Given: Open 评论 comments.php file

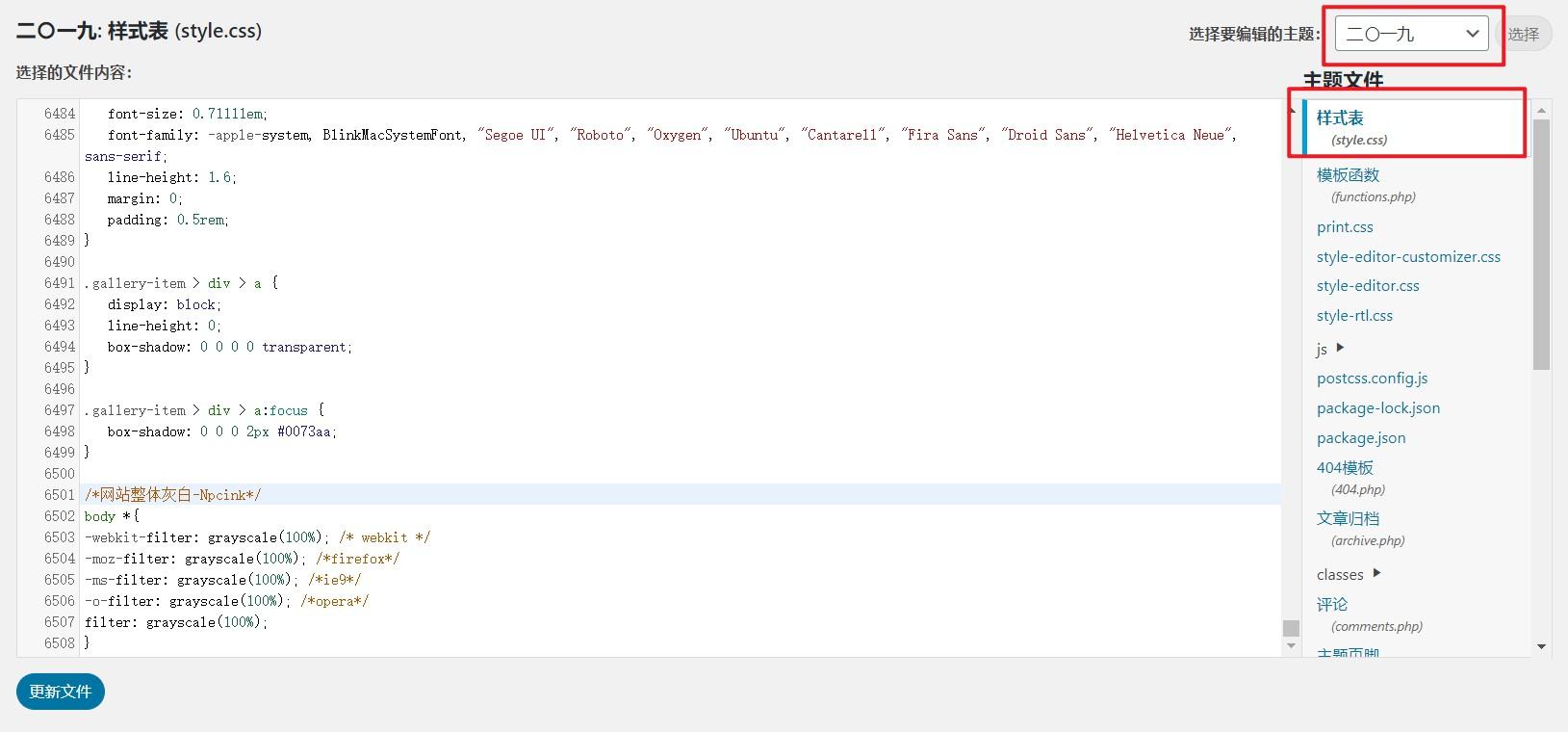Looking at the screenshot, I should (1332, 605).
